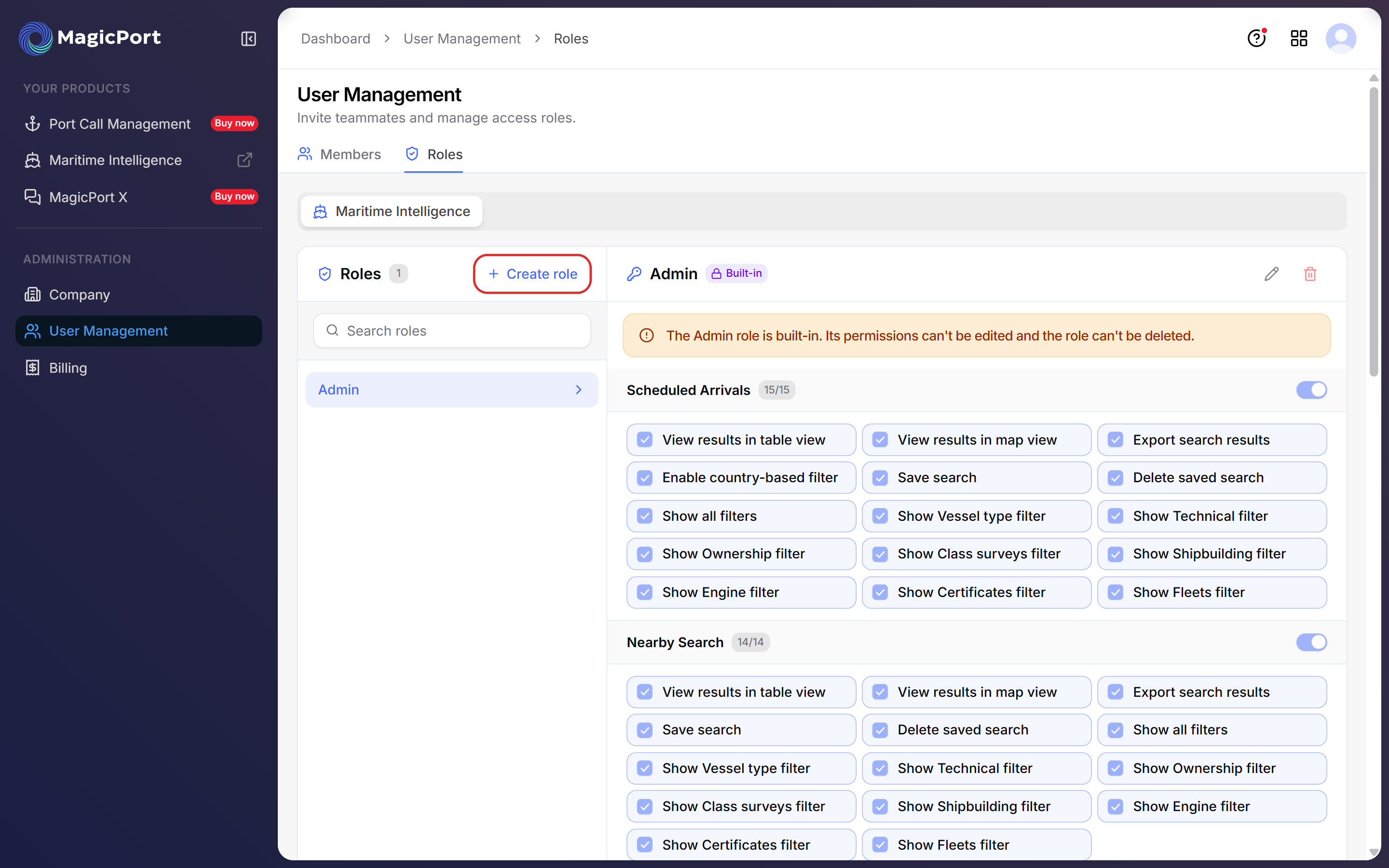Image resolution: width=1389 pixels, height=868 pixels.
Task: Click the edit pencil icon for Admin role
Action: pos(1271,274)
